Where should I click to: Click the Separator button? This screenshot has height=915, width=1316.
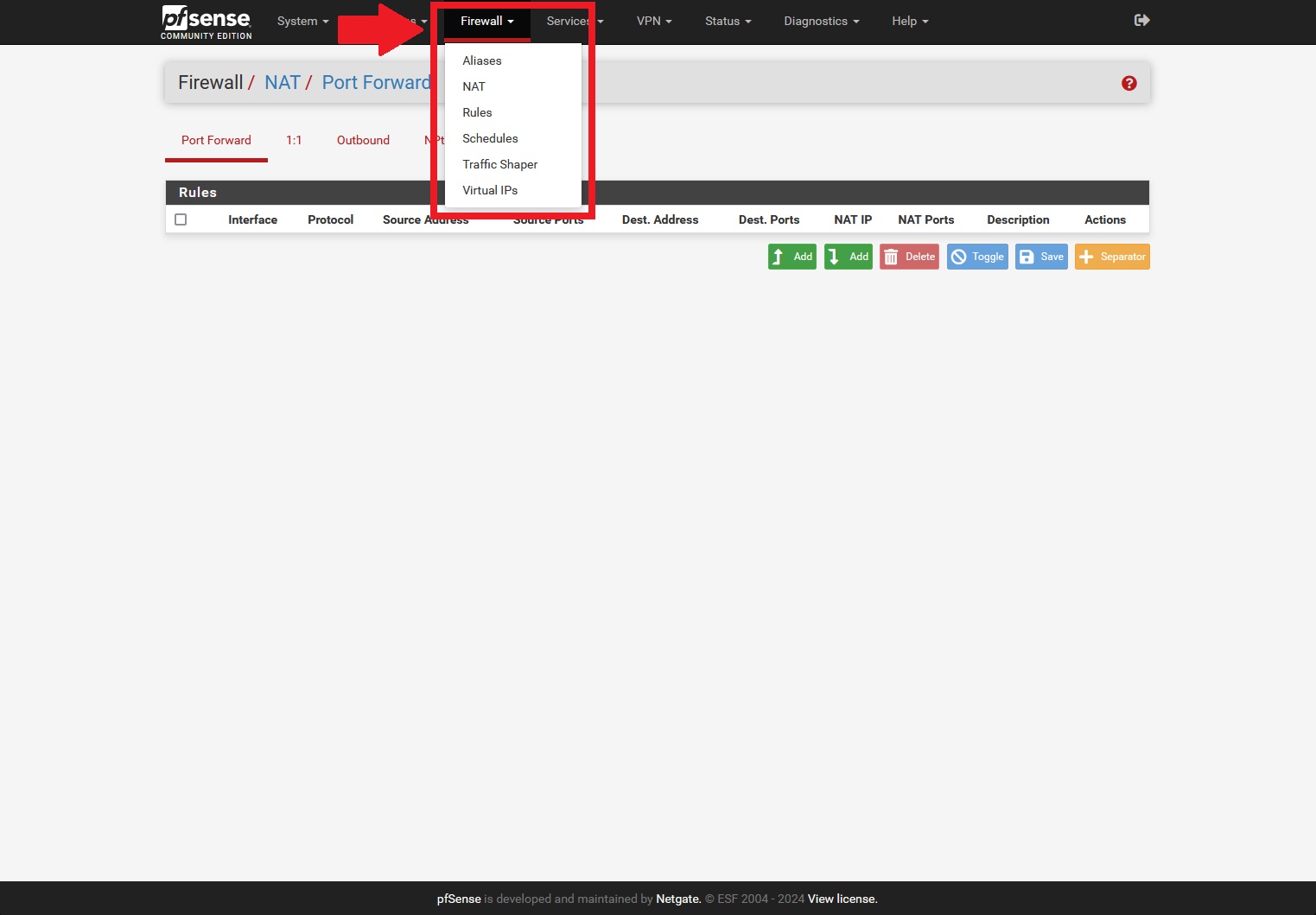coord(1112,257)
